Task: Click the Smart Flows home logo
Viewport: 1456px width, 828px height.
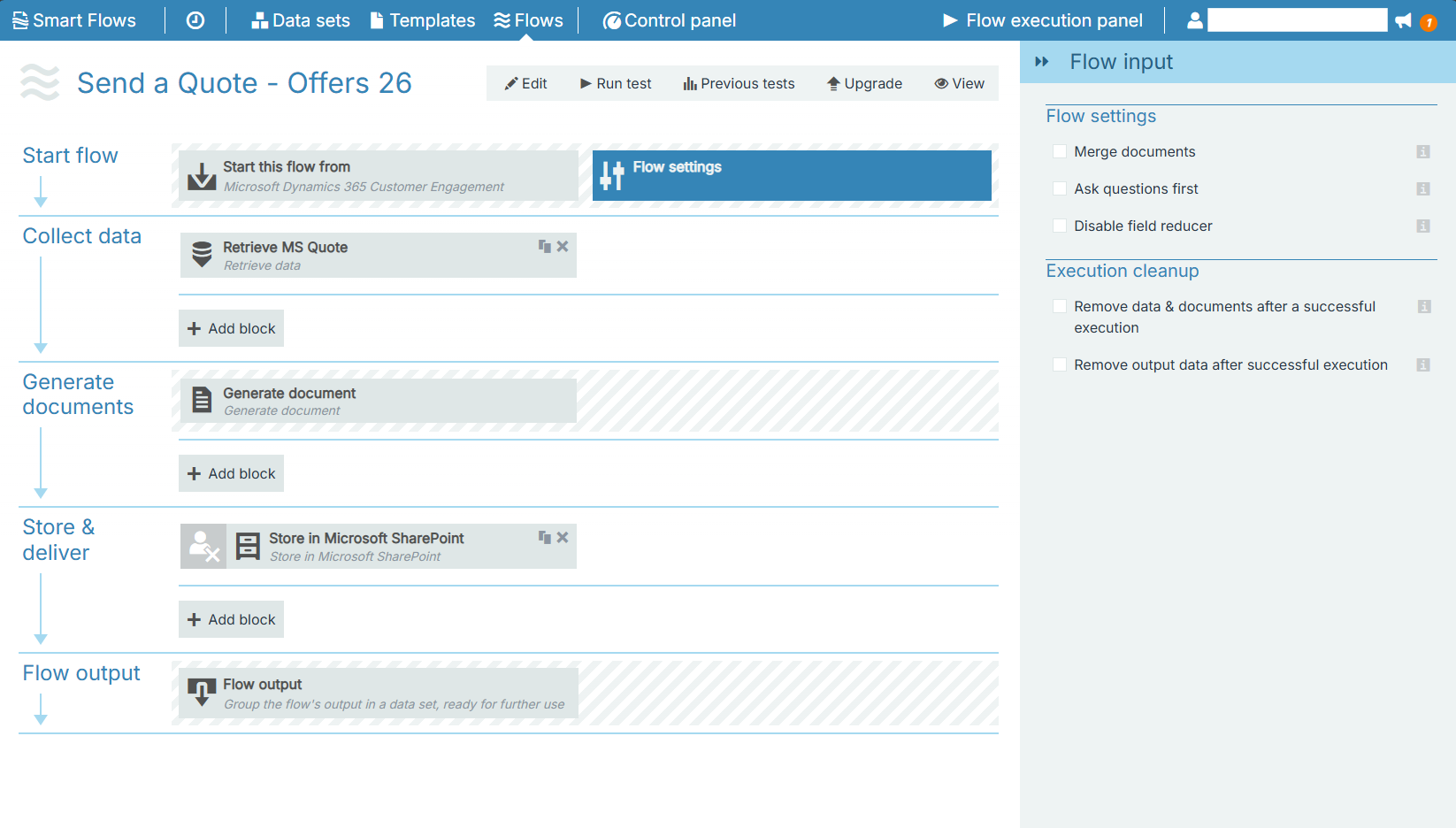Action: pos(74,20)
